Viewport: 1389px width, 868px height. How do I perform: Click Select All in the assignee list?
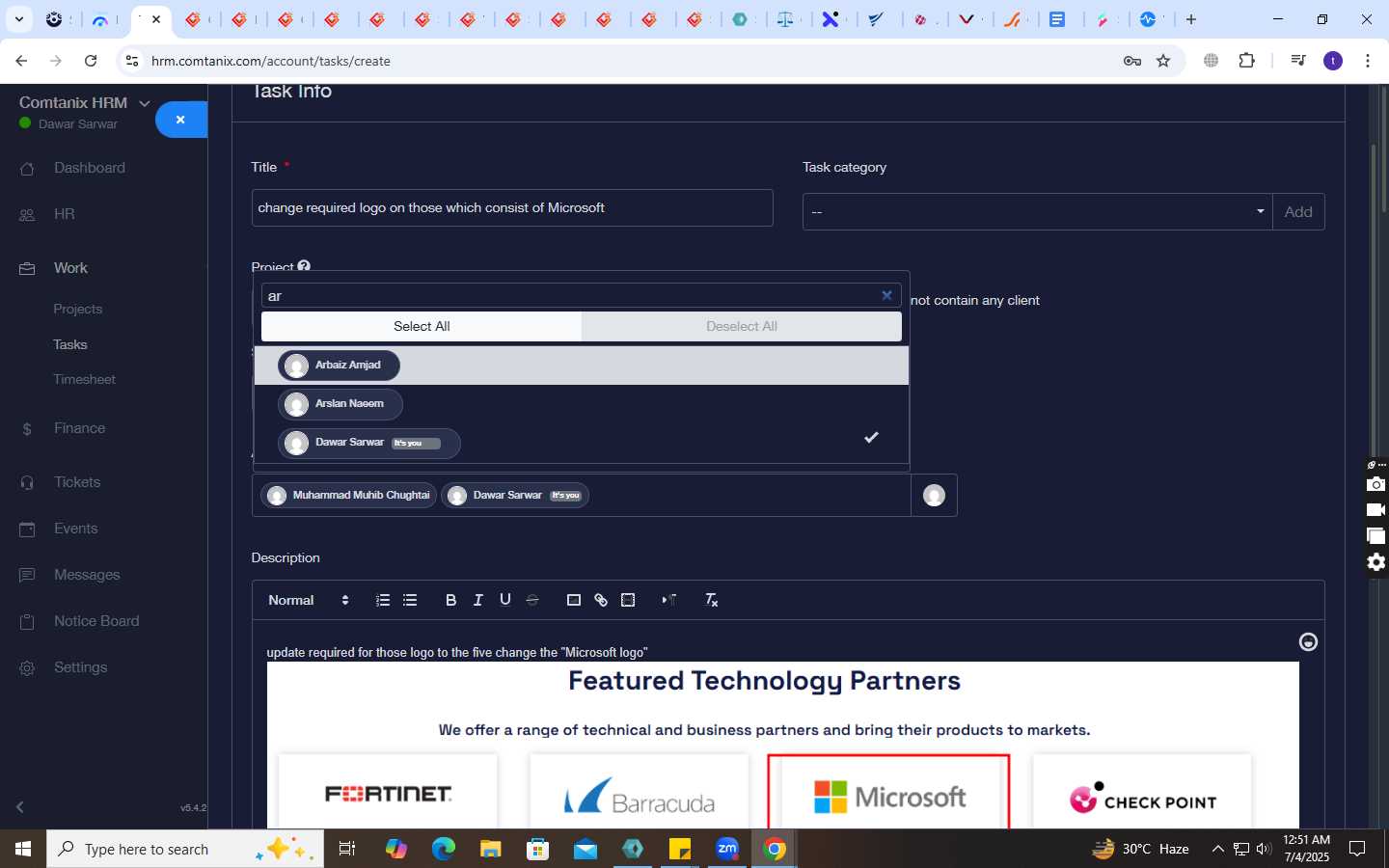(x=422, y=326)
